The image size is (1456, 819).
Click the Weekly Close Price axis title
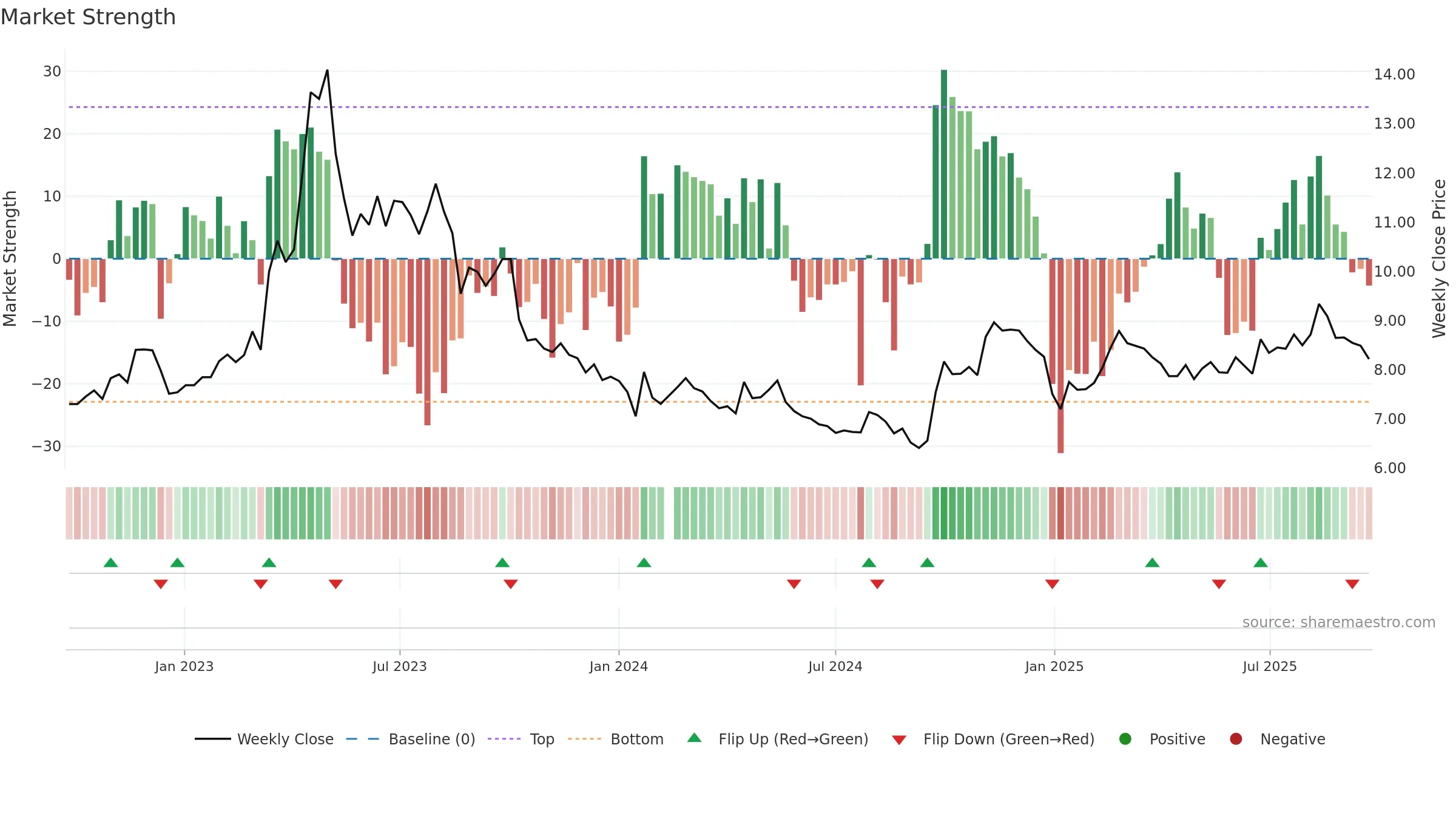coord(1439,258)
